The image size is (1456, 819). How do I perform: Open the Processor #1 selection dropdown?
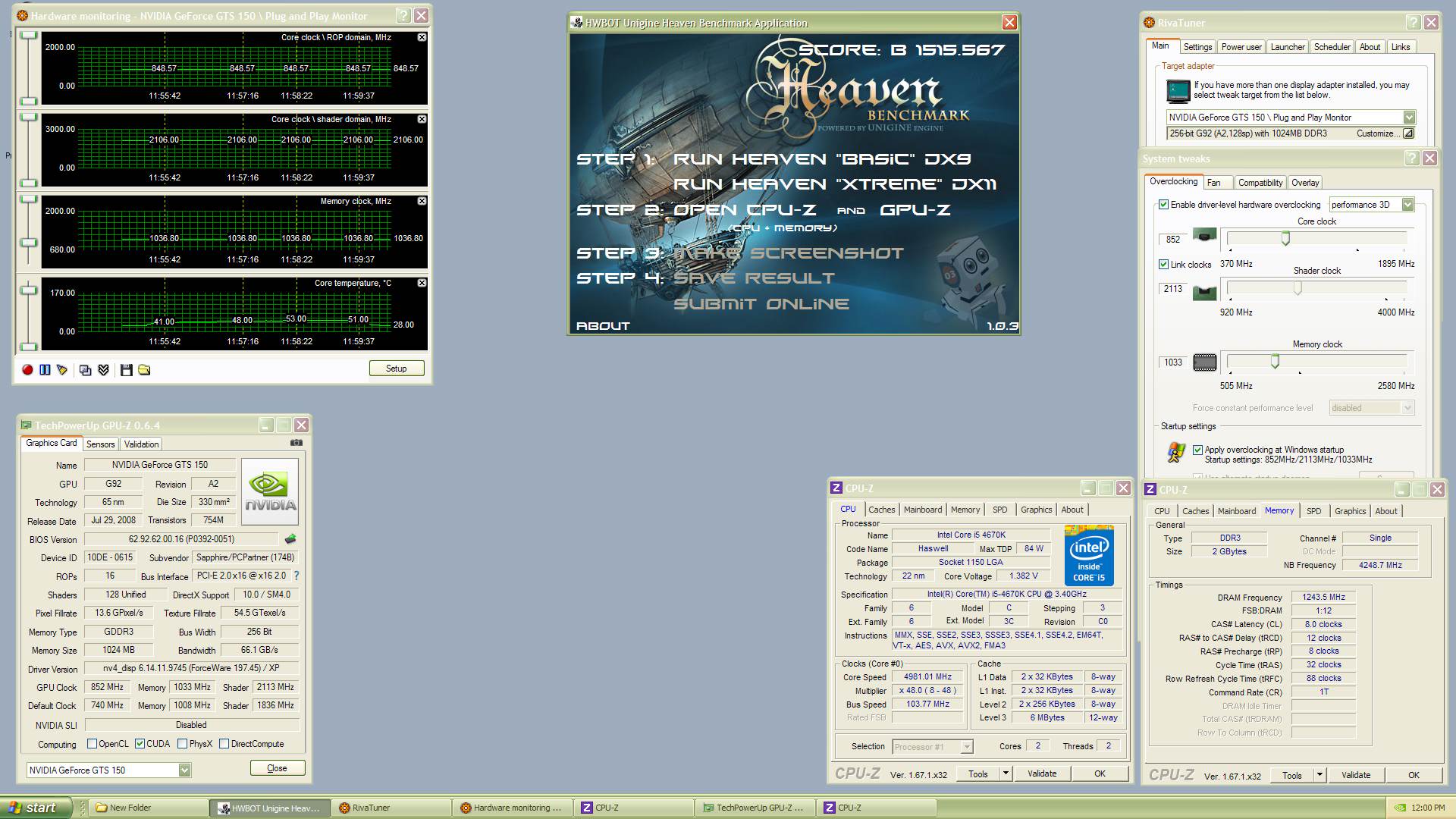[x=966, y=747]
